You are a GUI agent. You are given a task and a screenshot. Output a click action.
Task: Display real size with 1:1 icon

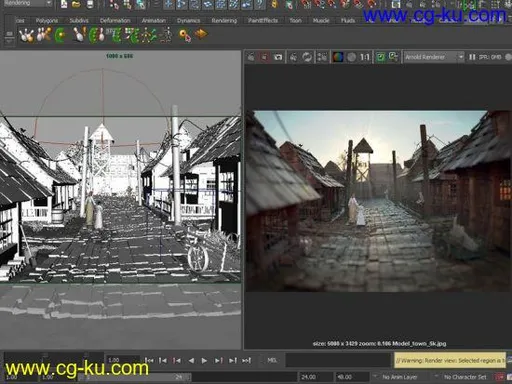click(365, 57)
